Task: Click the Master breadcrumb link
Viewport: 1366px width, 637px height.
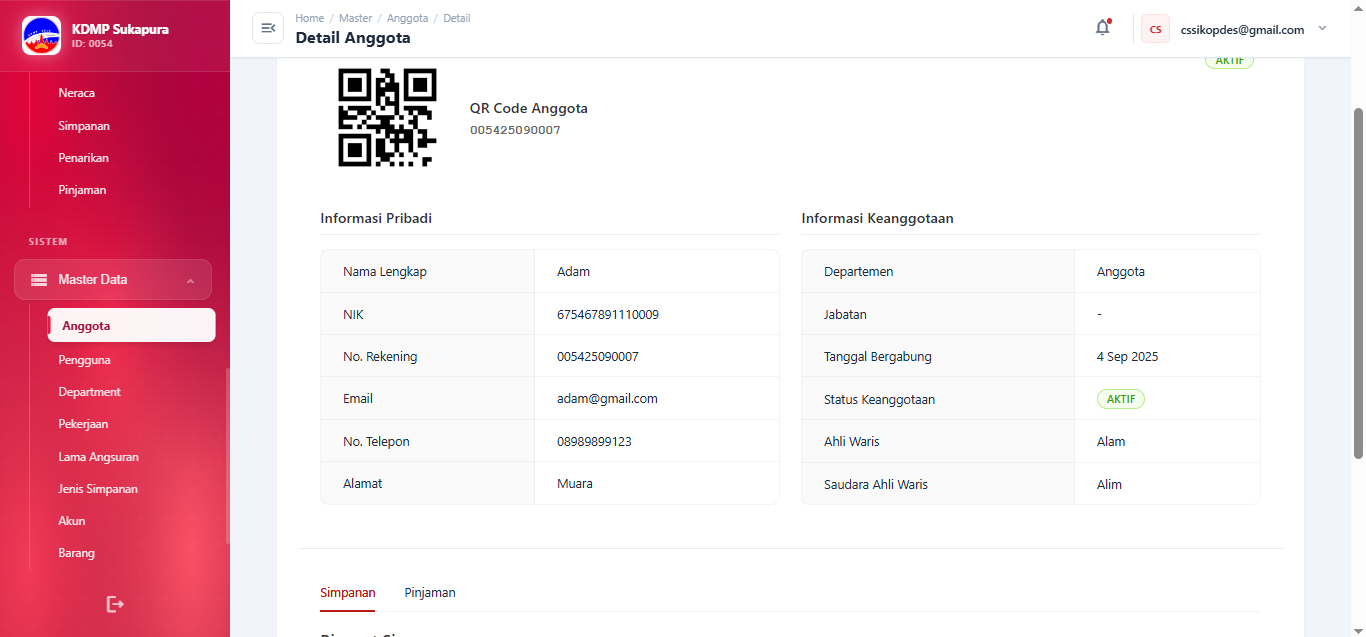Action: [355, 18]
